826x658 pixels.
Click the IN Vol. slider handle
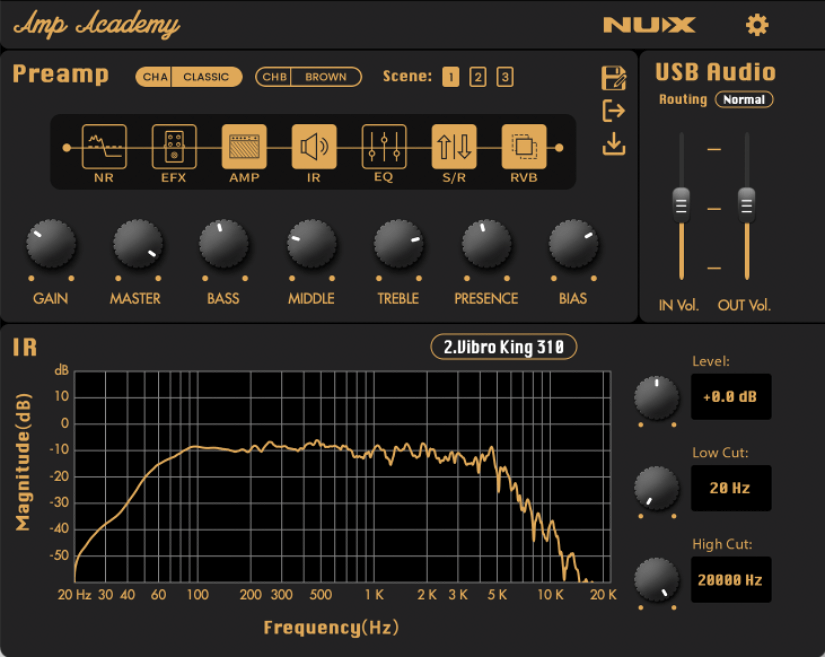(681, 204)
